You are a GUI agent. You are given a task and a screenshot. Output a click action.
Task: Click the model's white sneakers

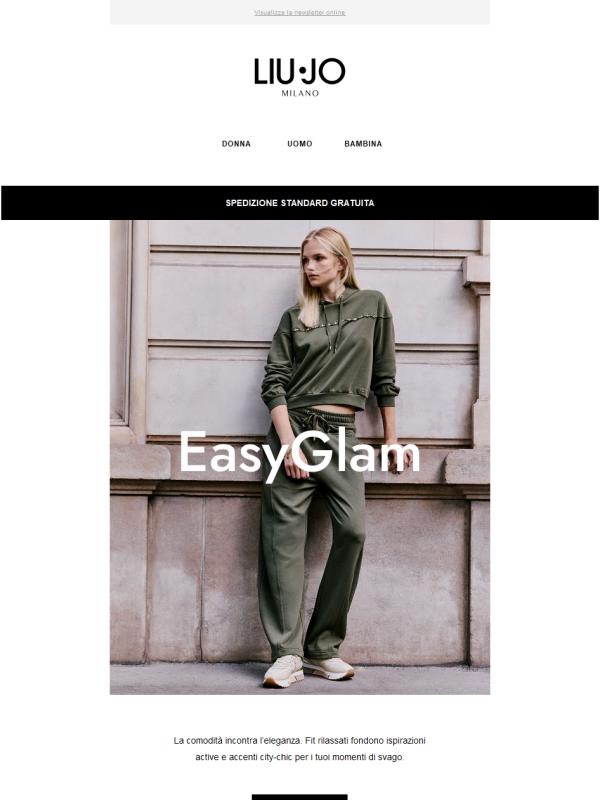pos(308,669)
